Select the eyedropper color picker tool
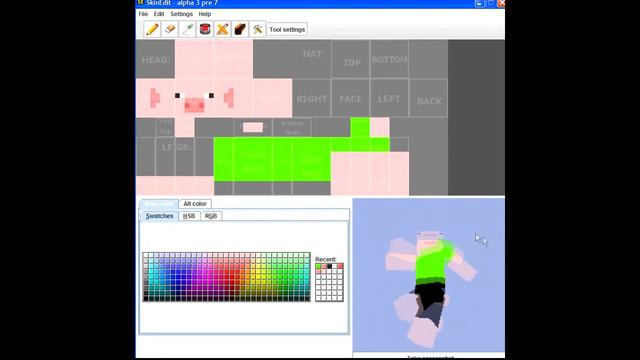The height and width of the screenshot is (360, 640). pos(187,29)
